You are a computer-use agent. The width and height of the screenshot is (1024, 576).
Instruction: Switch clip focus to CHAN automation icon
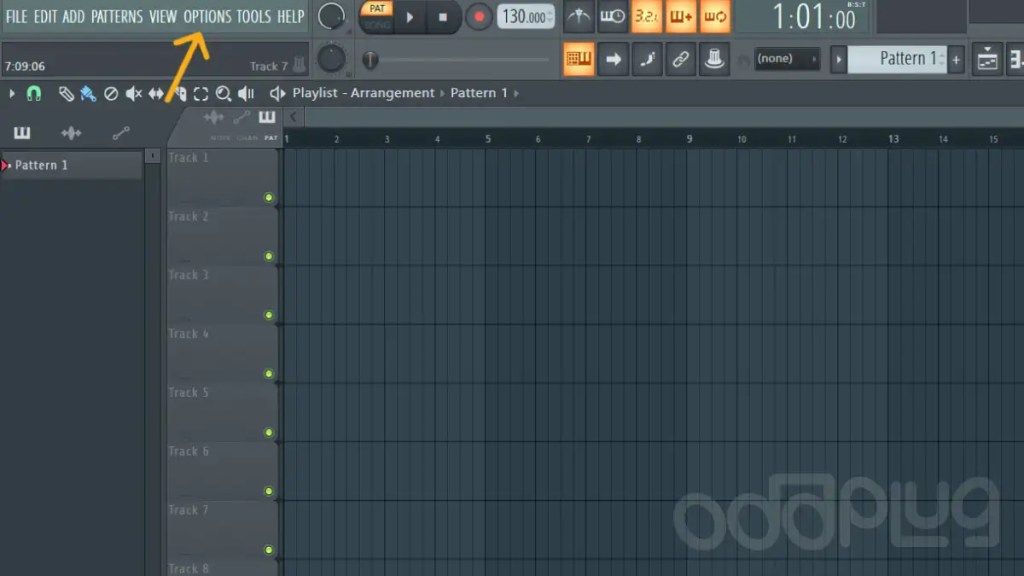point(242,118)
